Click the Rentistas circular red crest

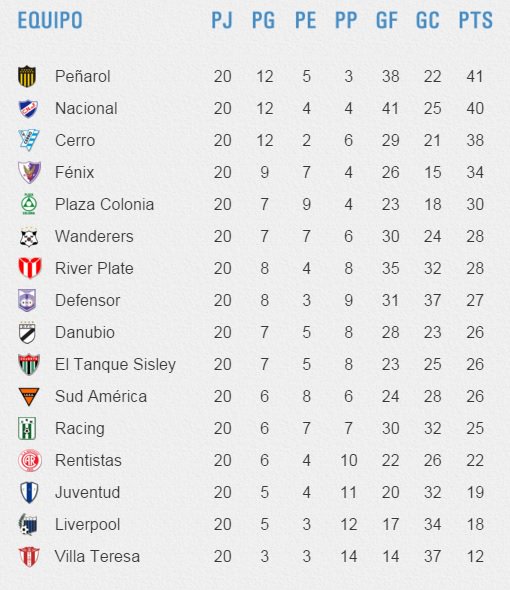click(29, 461)
